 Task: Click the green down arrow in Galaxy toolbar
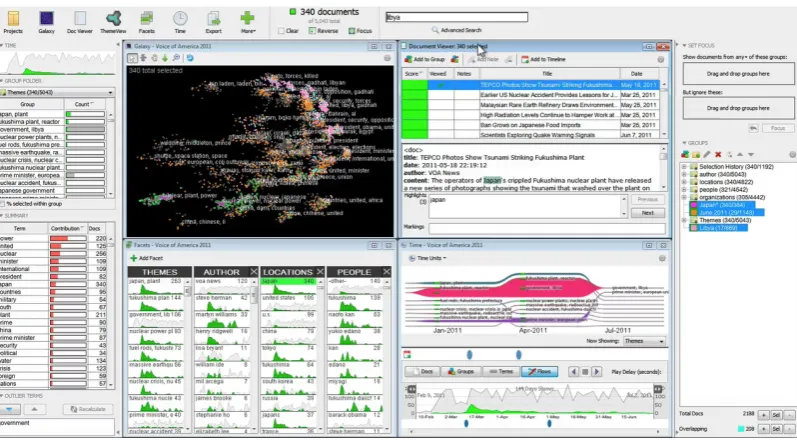tap(165, 58)
